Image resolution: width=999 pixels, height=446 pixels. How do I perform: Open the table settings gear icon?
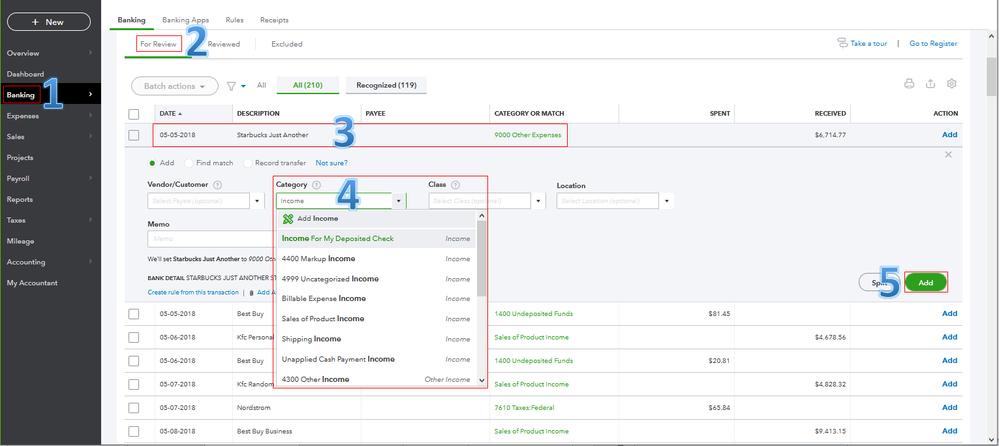(952, 84)
